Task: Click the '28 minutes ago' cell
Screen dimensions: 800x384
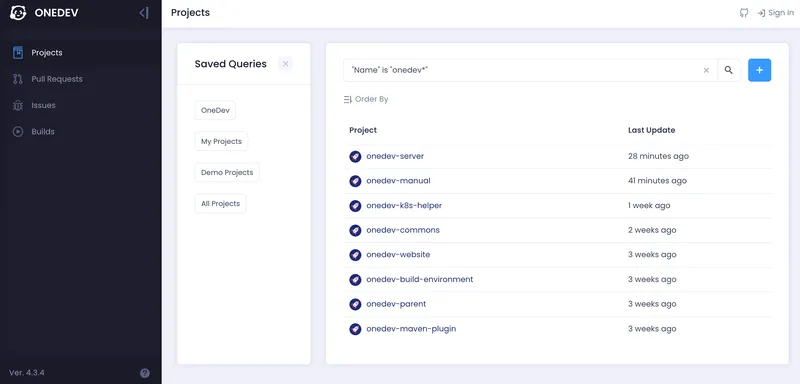Action: point(658,156)
